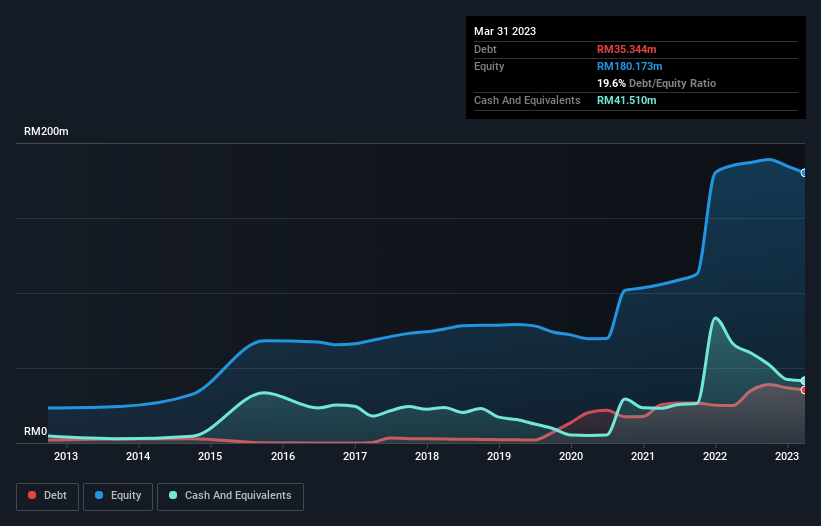Click the red Debt legend dot
821x526 pixels.
tap(32, 495)
